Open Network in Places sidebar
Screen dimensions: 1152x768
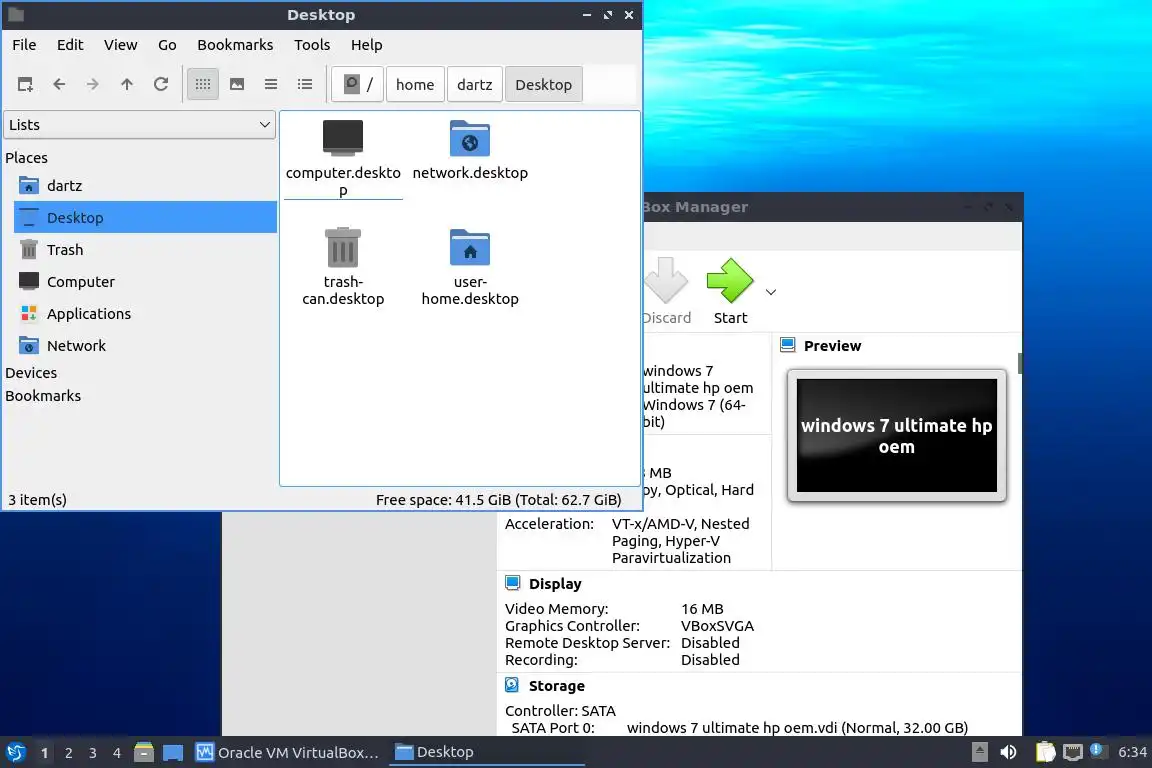click(x=145, y=345)
